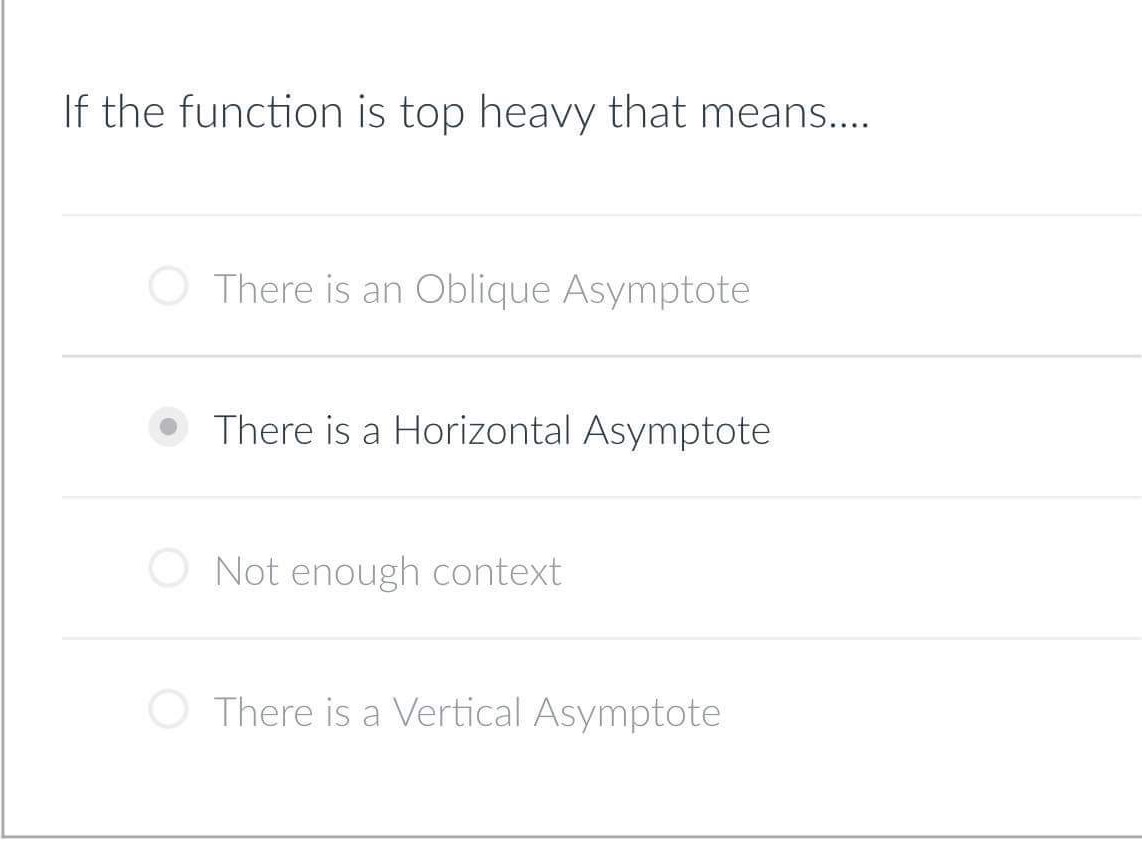The image size is (1142, 866).
Task: Select the Vertical Asymptote radio button
Action: point(168,712)
